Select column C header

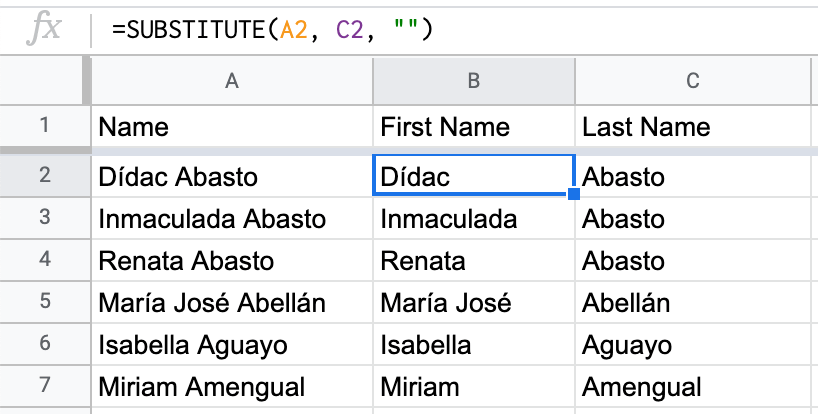pos(692,81)
